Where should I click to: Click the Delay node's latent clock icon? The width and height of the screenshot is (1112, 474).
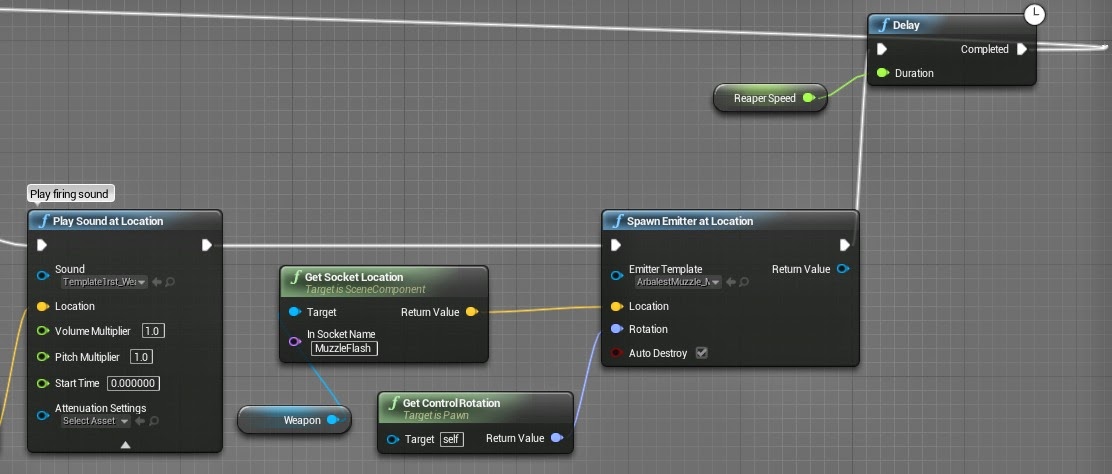point(1035,13)
